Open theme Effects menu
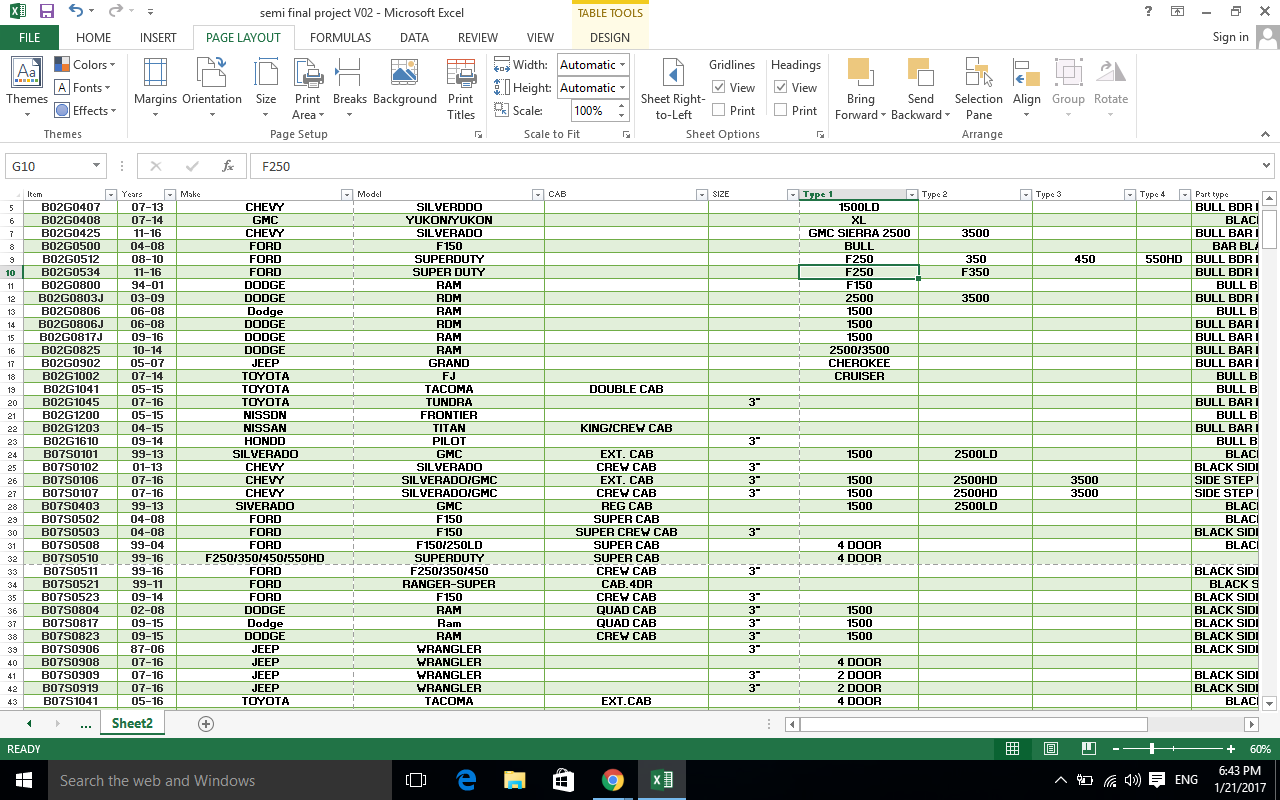Screen dimensions: 1280x800 pyautogui.click(x=85, y=111)
